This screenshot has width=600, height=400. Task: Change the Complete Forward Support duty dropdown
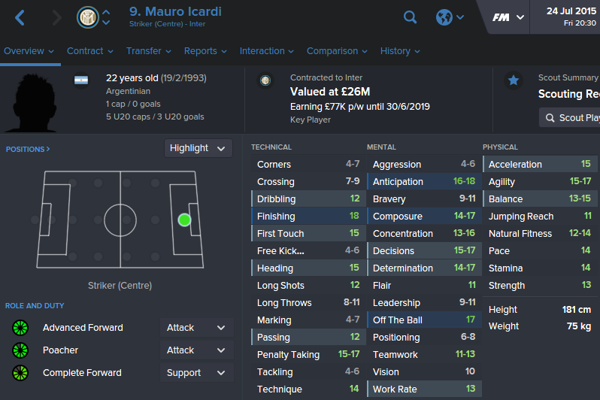195,373
